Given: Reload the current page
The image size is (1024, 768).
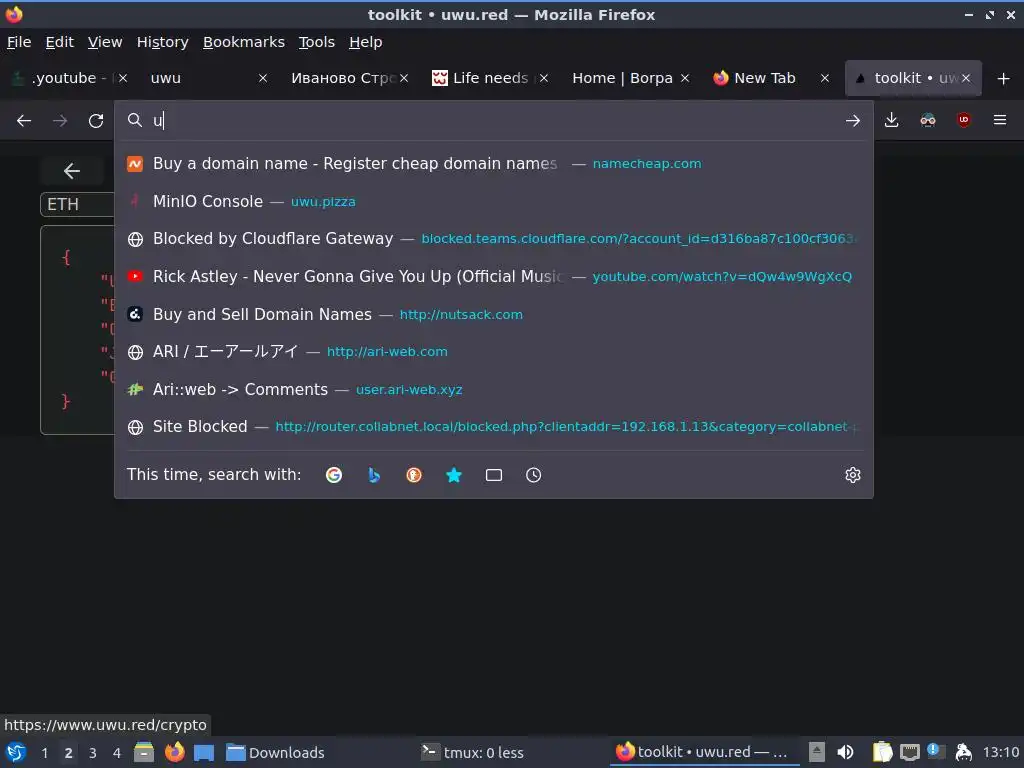Looking at the screenshot, I should tap(96, 121).
